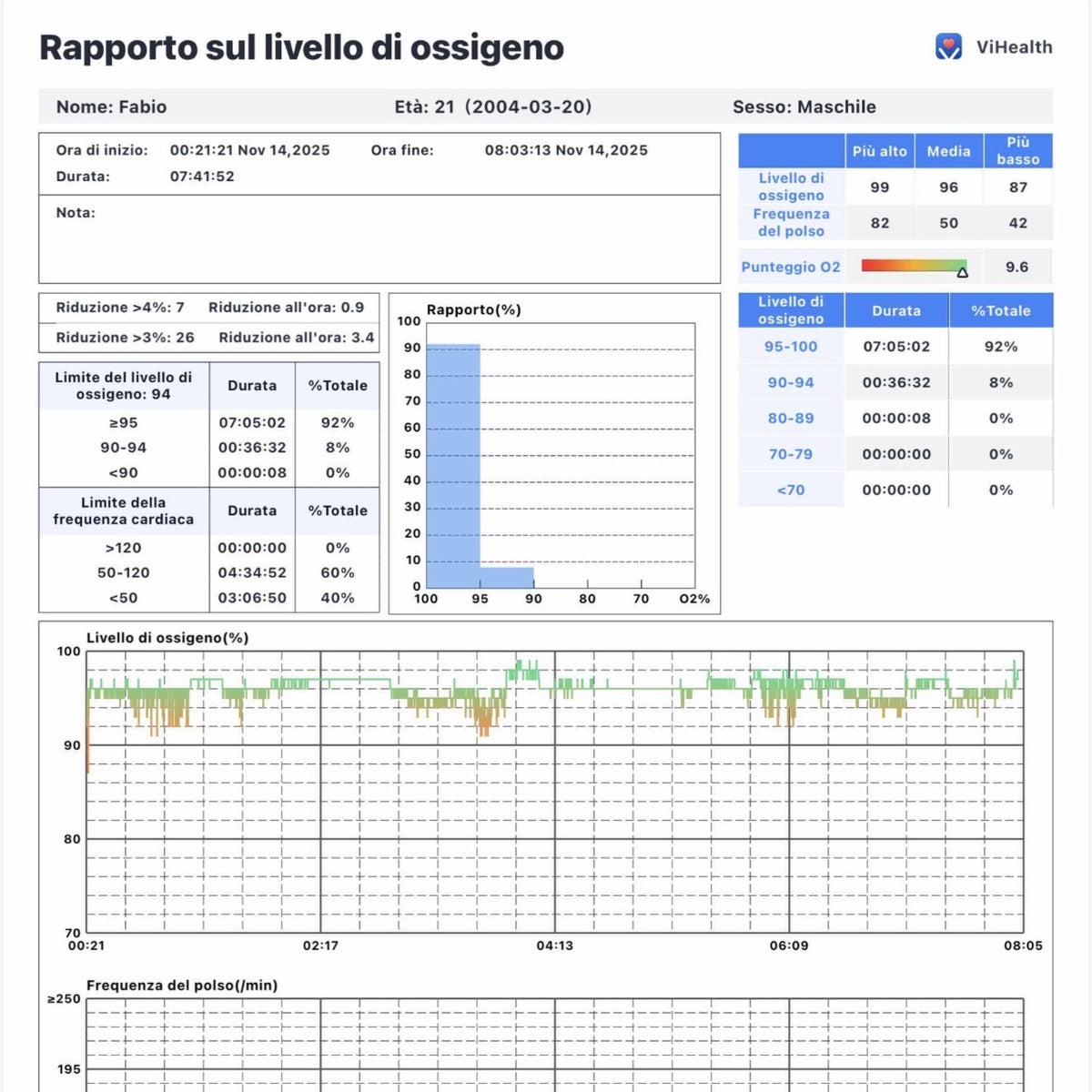
Task: Click the 'Media' column header
Action: coord(948,151)
